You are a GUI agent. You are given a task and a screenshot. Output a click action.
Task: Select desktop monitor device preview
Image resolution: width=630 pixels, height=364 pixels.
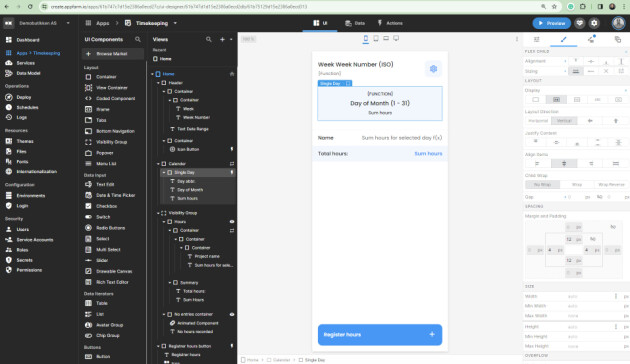tap(396, 39)
